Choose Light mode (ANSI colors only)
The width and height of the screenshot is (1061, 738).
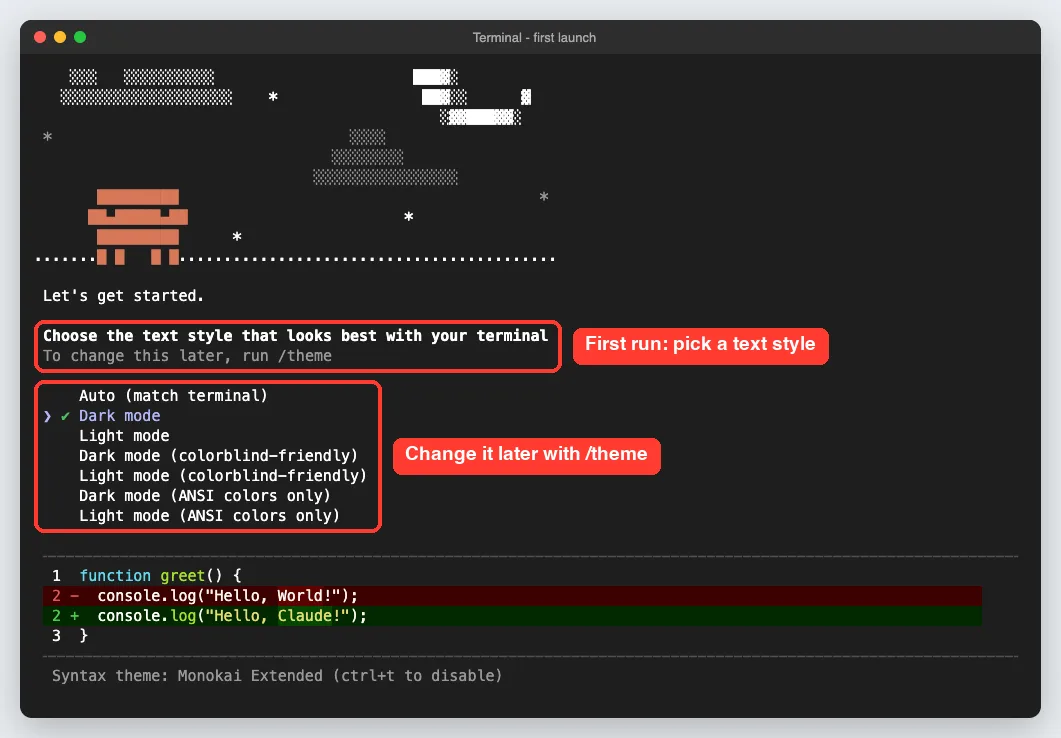209,515
